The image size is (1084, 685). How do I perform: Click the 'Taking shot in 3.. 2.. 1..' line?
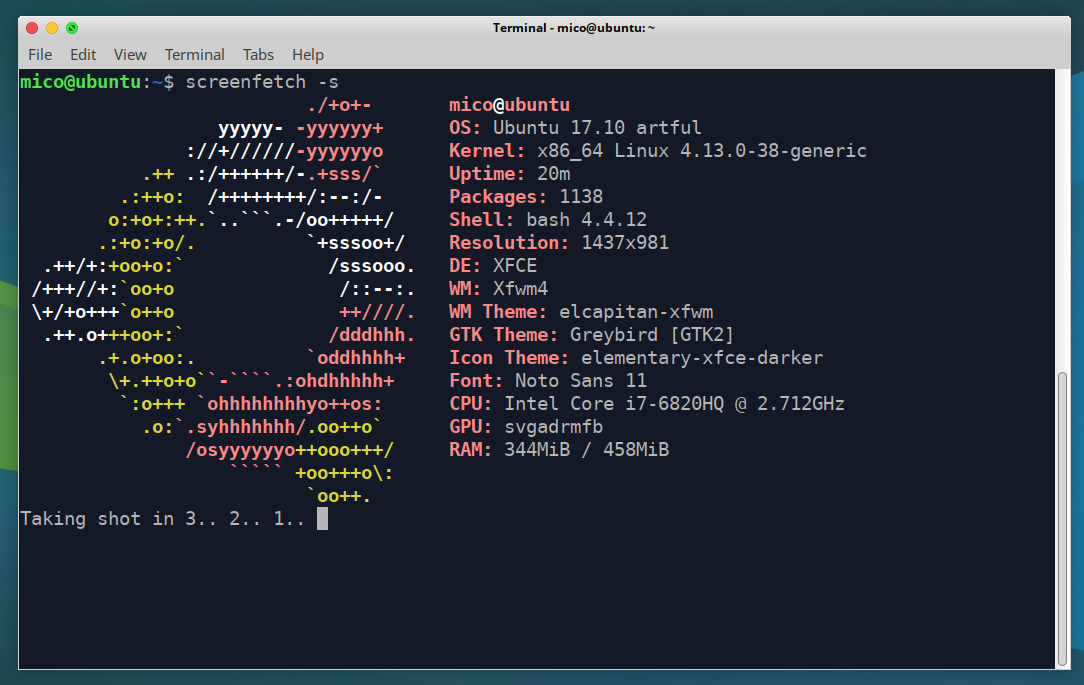(162, 518)
